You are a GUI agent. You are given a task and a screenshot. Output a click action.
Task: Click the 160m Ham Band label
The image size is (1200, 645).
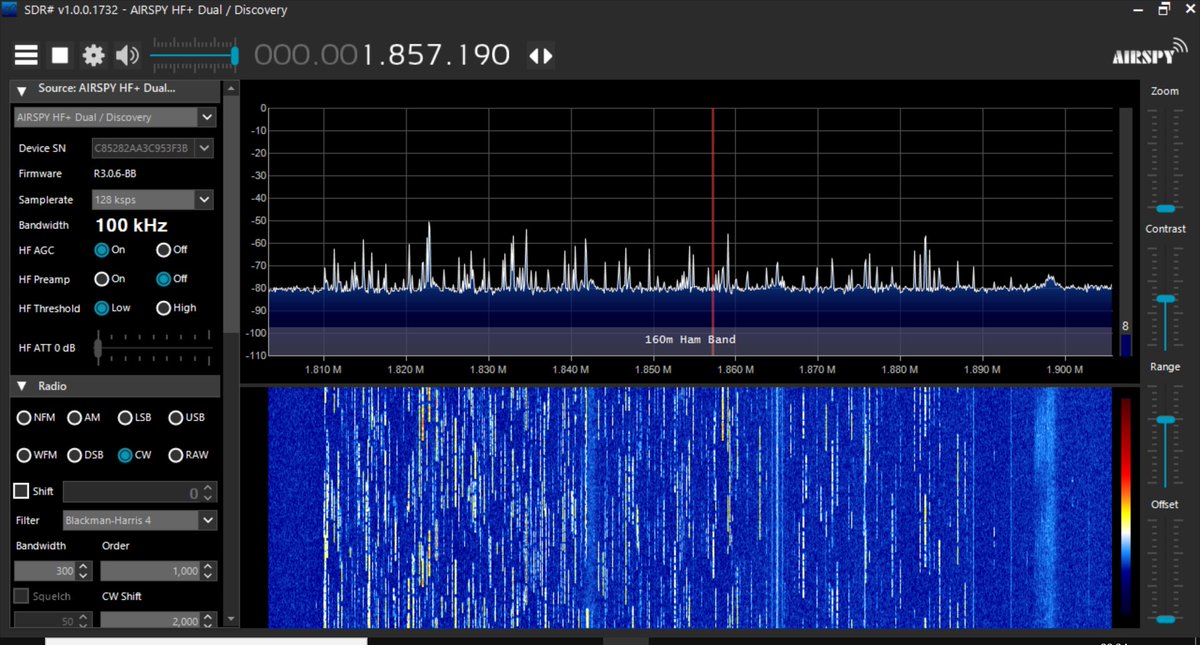point(690,340)
